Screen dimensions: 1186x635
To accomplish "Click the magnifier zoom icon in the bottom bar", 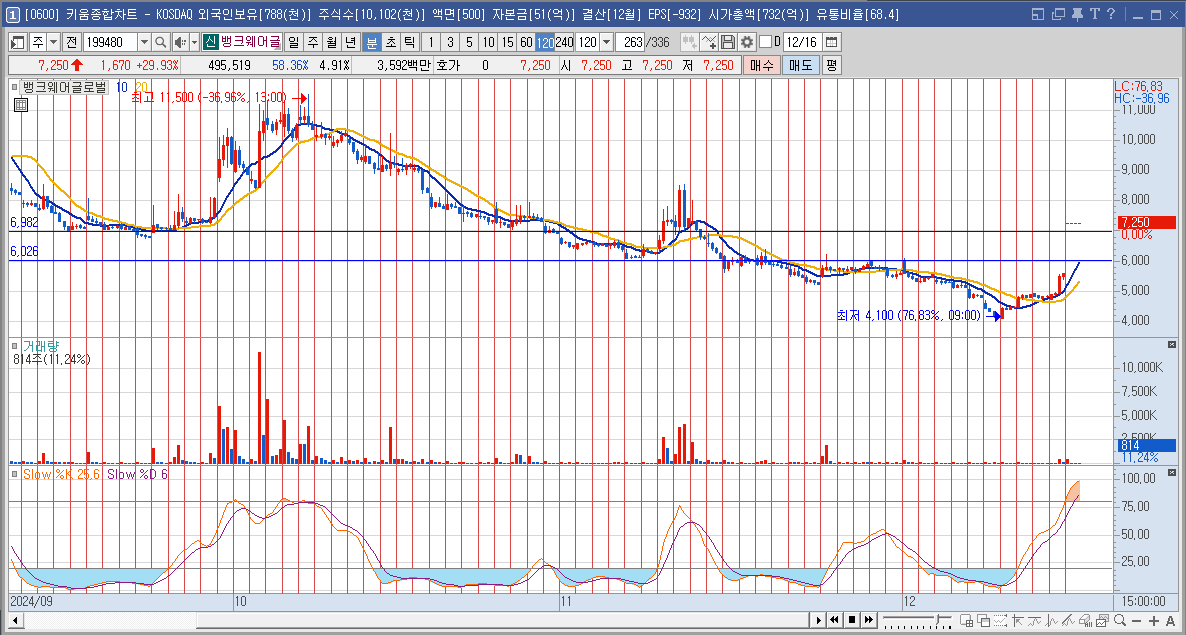I will (1119, 621).
